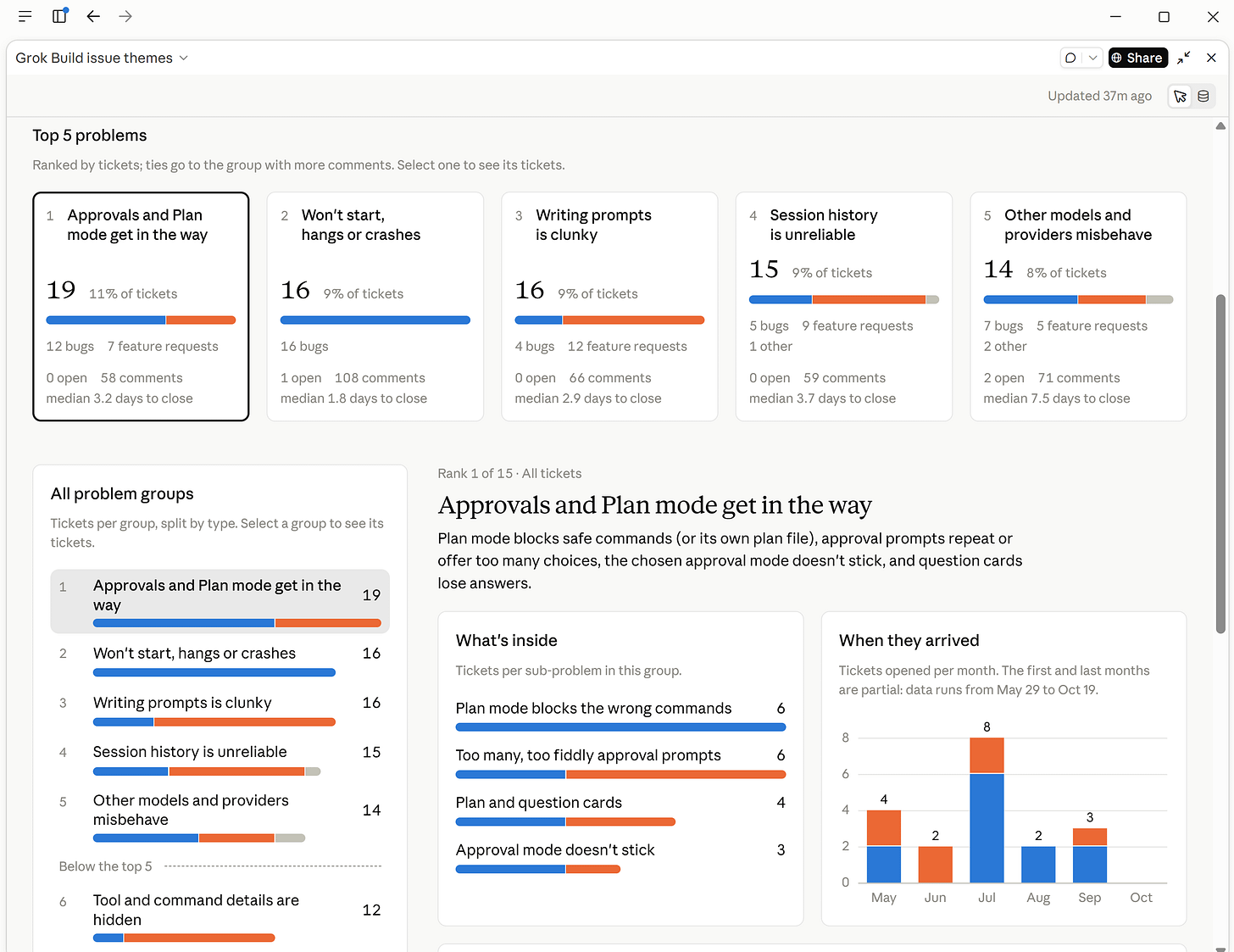The image size is (1234, 952).
Task: Click the Sep bar in the chart
Action: pyautogui.click(x=1090, y=855)
